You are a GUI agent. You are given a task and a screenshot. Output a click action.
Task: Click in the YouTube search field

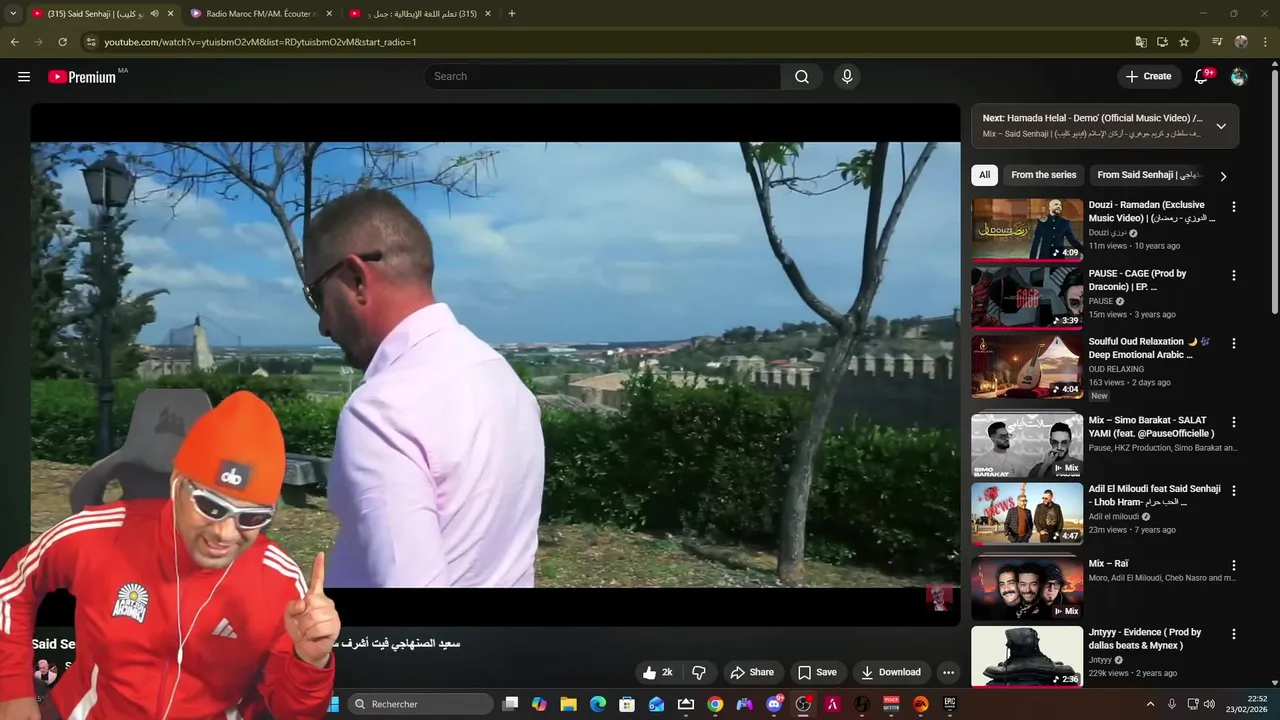coord(602,76)
